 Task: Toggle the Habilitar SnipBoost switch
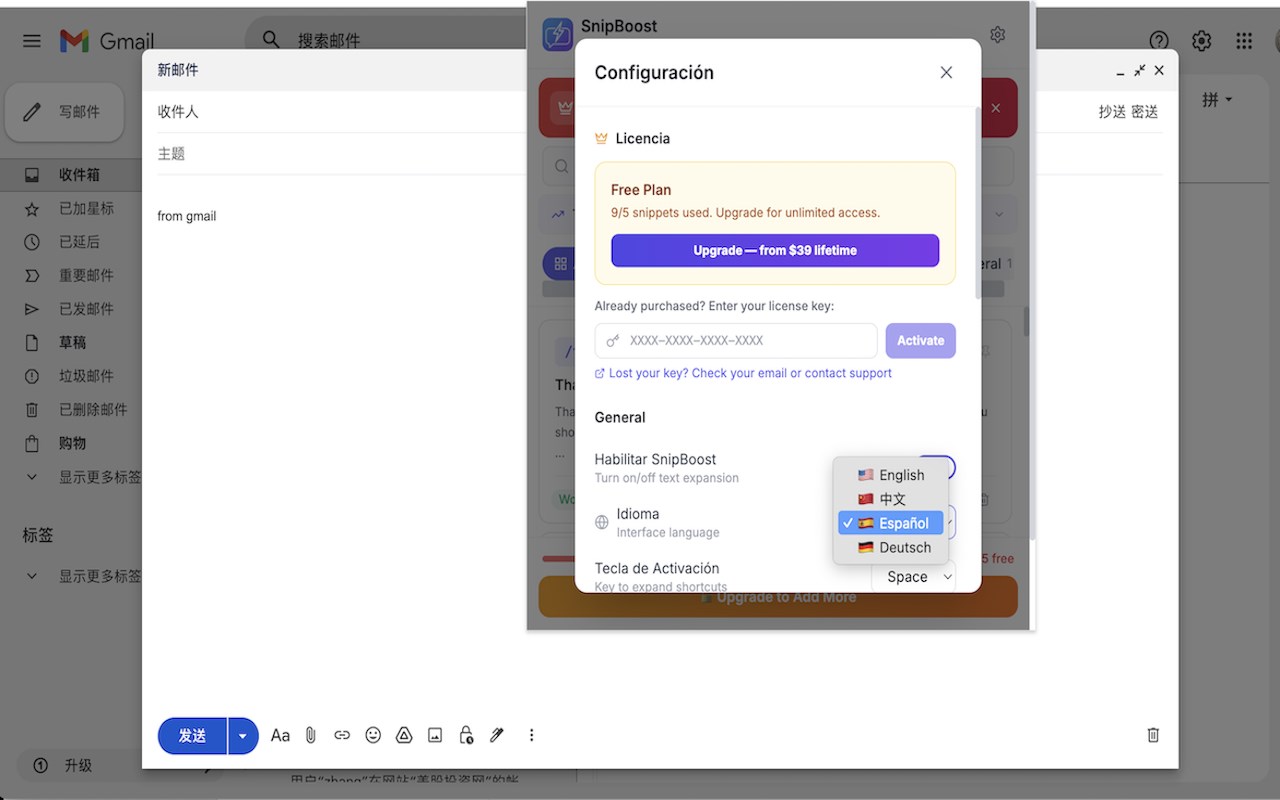(x=938, y=468)
